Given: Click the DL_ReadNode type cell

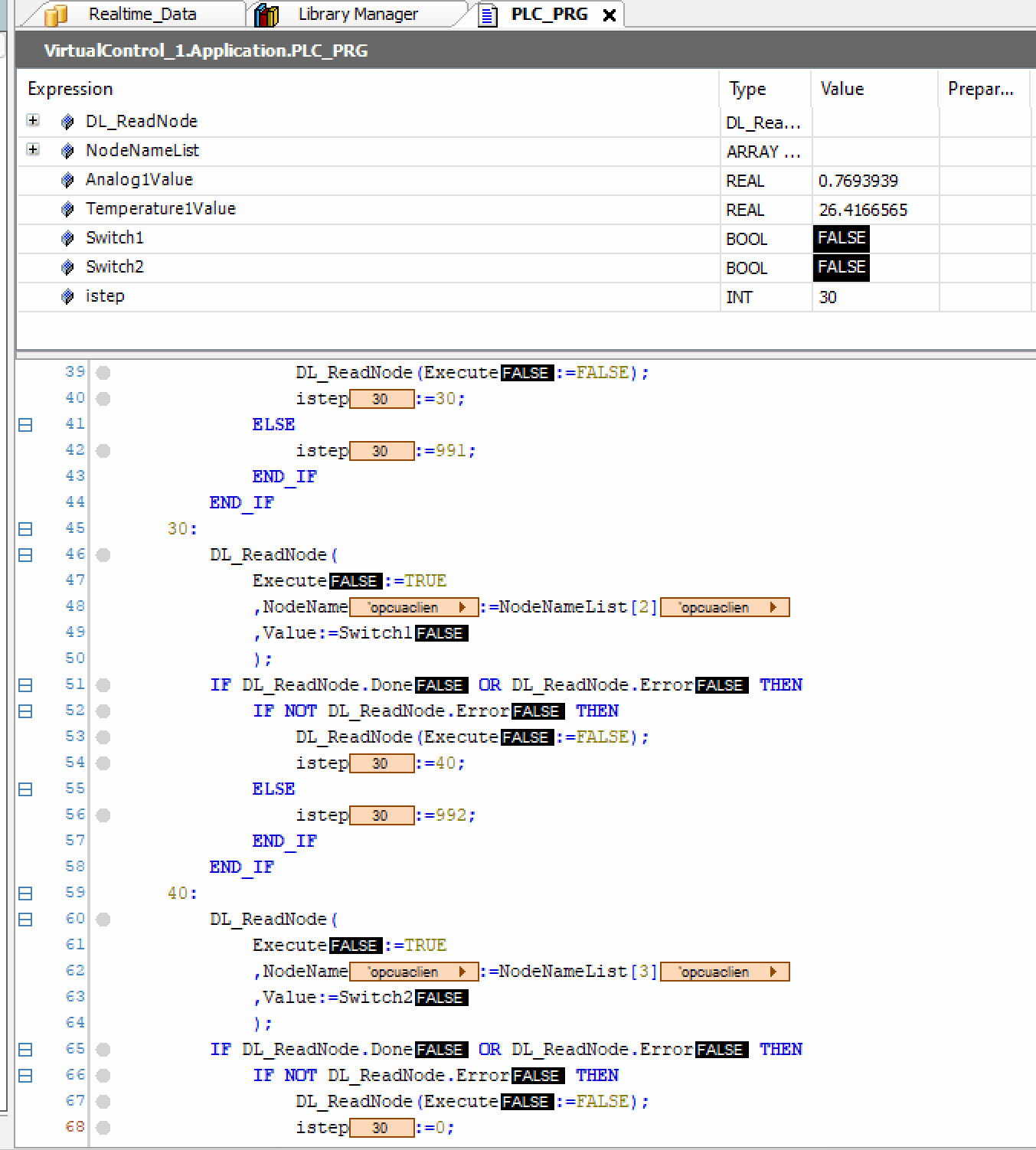Looking at the screenshot, I should [766, 123].
